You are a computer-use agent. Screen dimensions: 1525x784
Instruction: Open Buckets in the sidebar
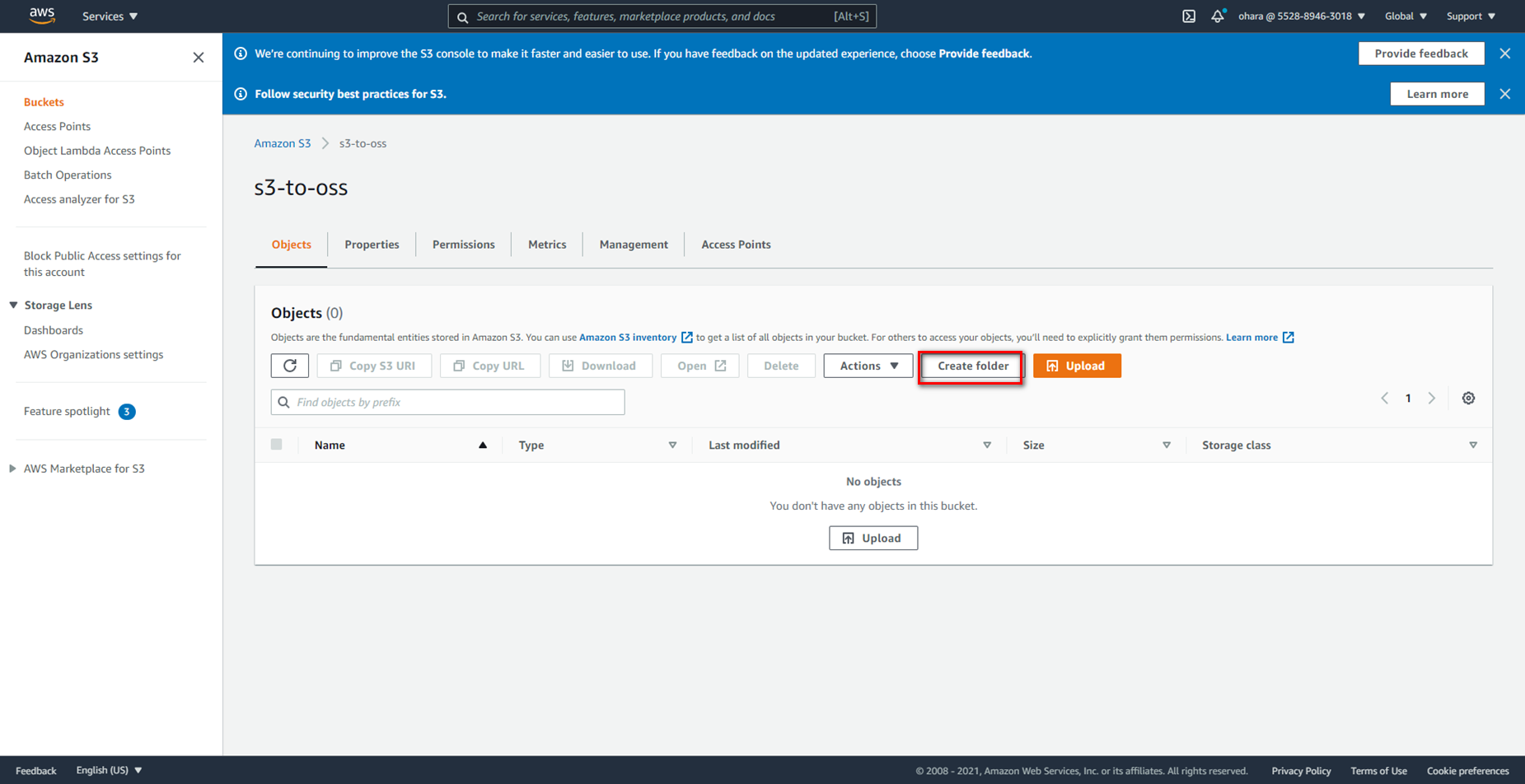tap(44, 102)
